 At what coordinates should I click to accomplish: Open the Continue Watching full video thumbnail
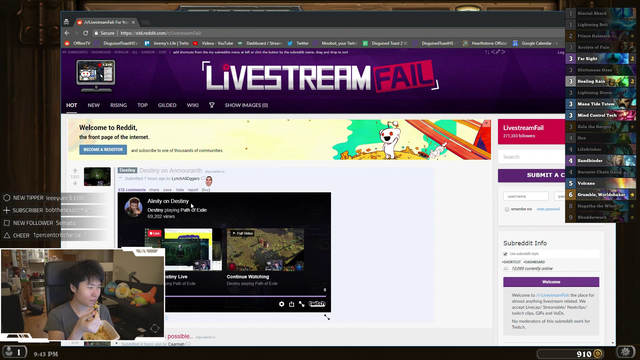[265, 249]
